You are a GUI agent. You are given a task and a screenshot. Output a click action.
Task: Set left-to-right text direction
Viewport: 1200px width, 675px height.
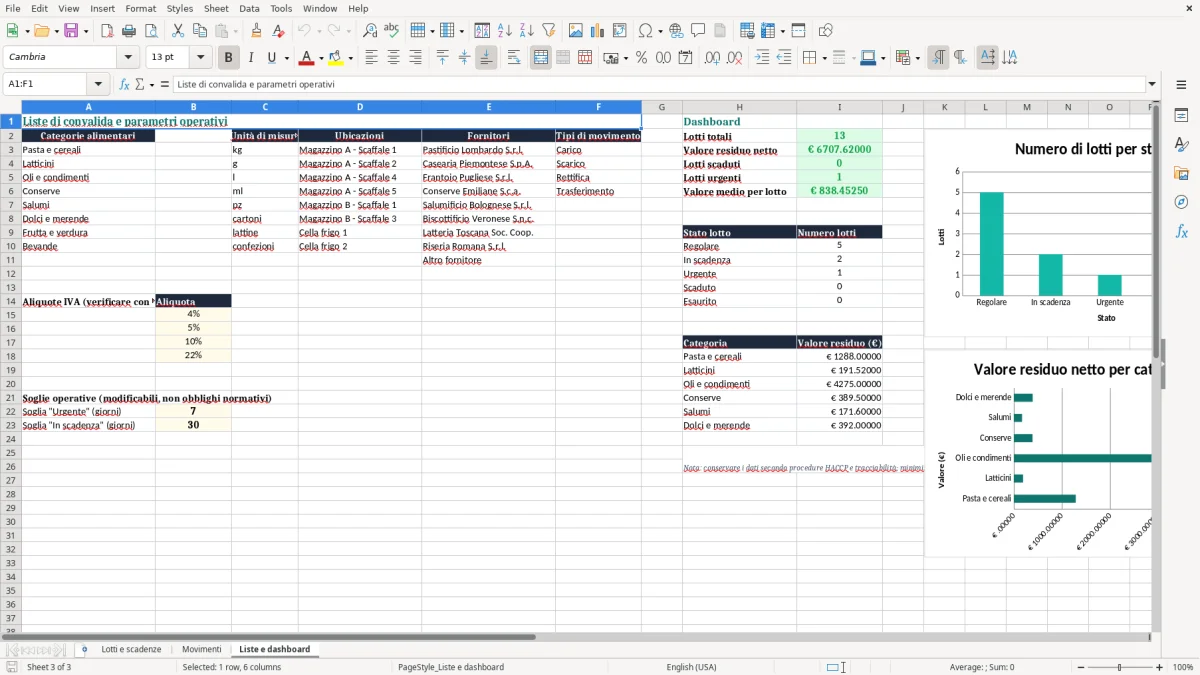click(938, 58)
